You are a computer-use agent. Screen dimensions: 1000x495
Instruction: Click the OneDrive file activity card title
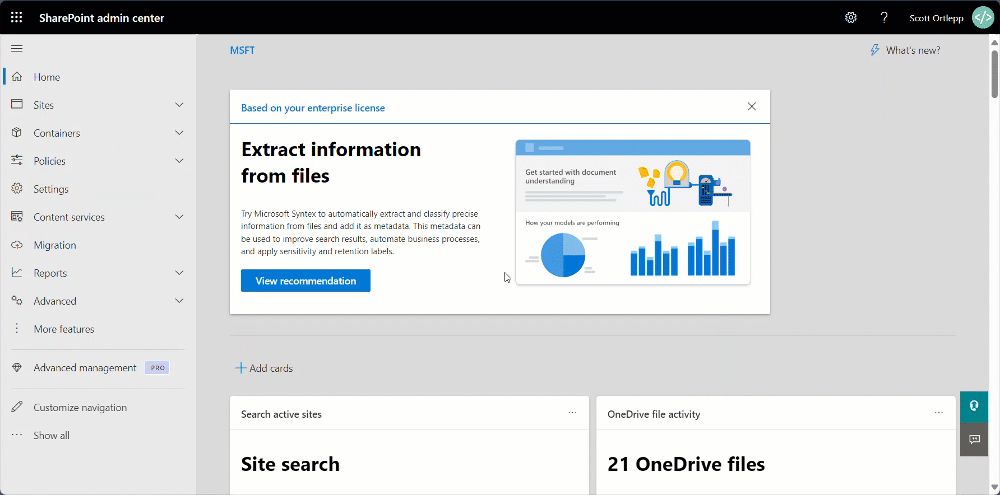[x=654, y=414]
